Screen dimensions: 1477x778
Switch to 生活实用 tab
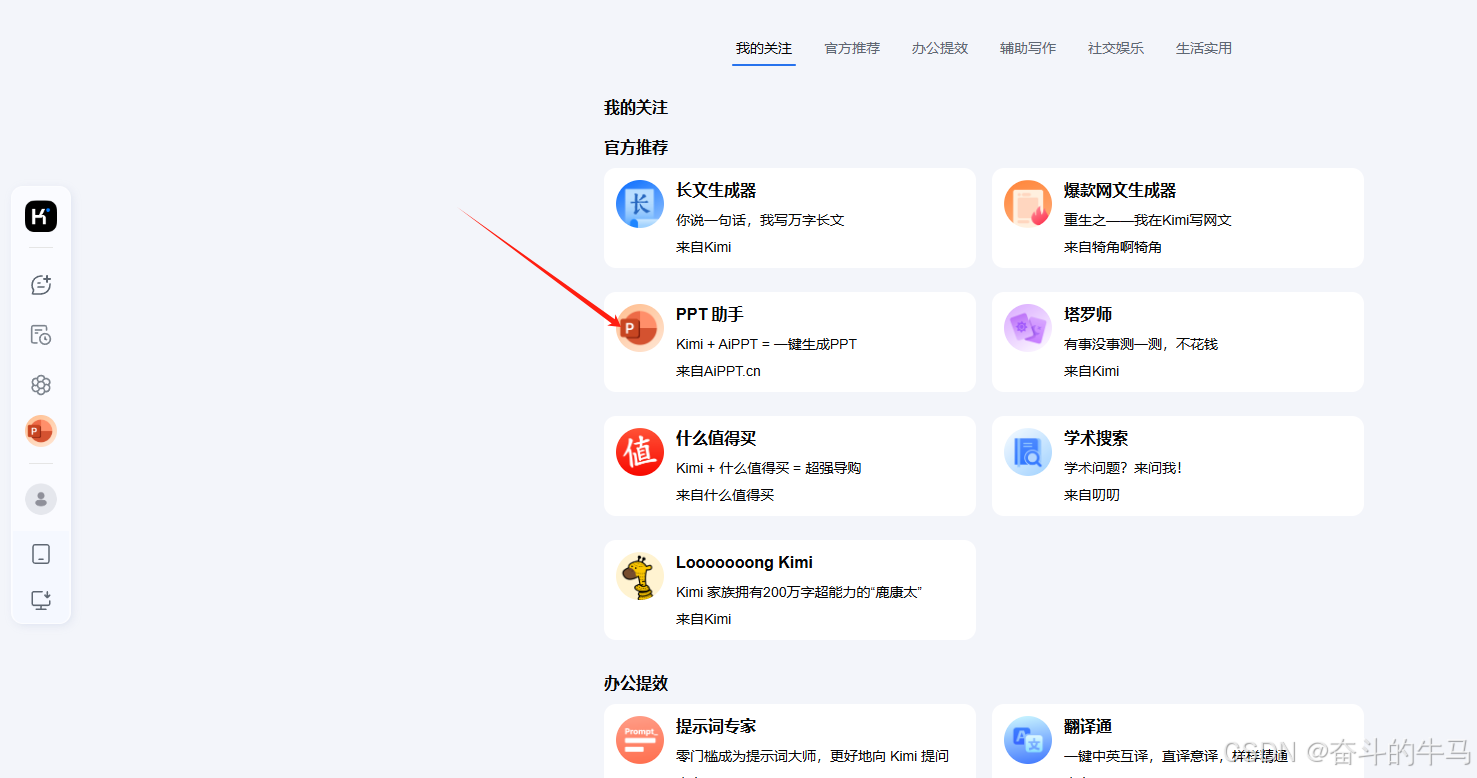1204,48
